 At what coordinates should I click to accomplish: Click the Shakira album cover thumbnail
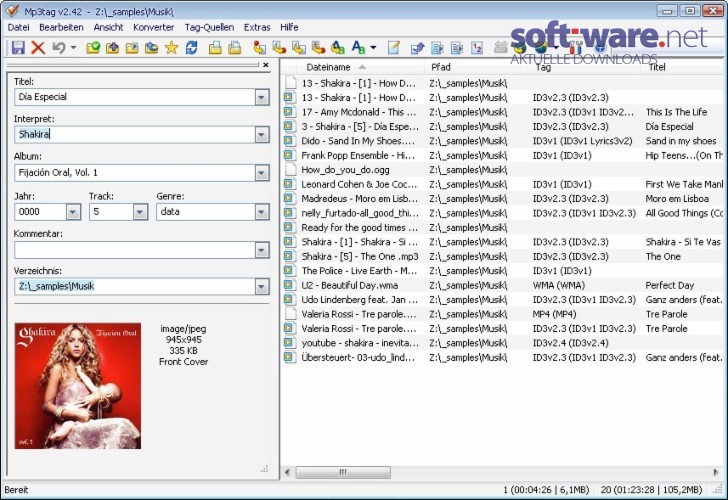(x=78, y=386)
